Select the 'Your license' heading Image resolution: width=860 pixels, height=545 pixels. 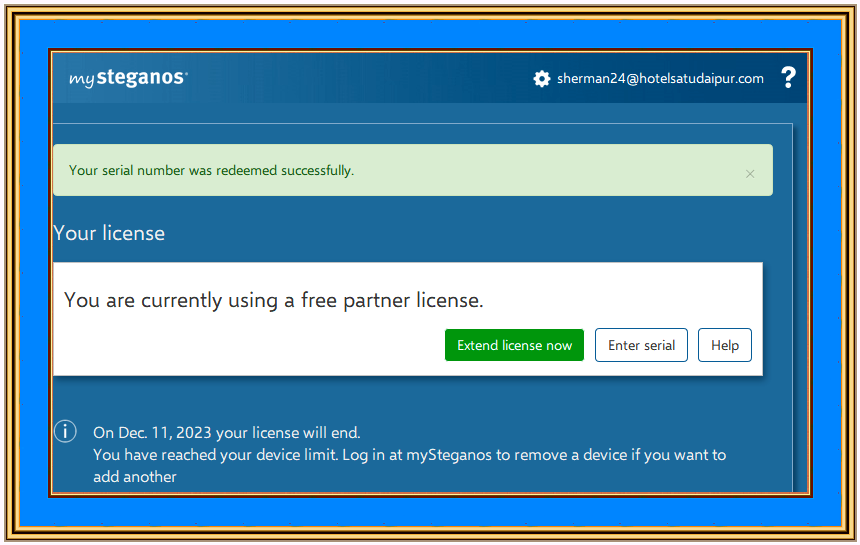coord(109,233)
